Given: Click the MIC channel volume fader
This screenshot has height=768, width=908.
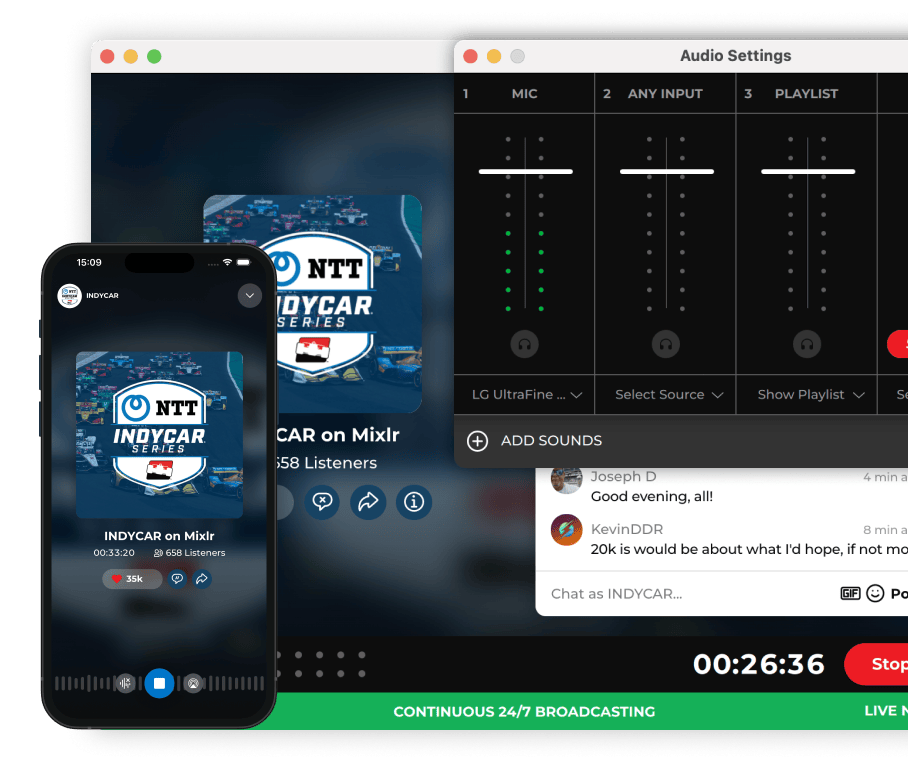Looking at the screenshot, I should point(525,172).
